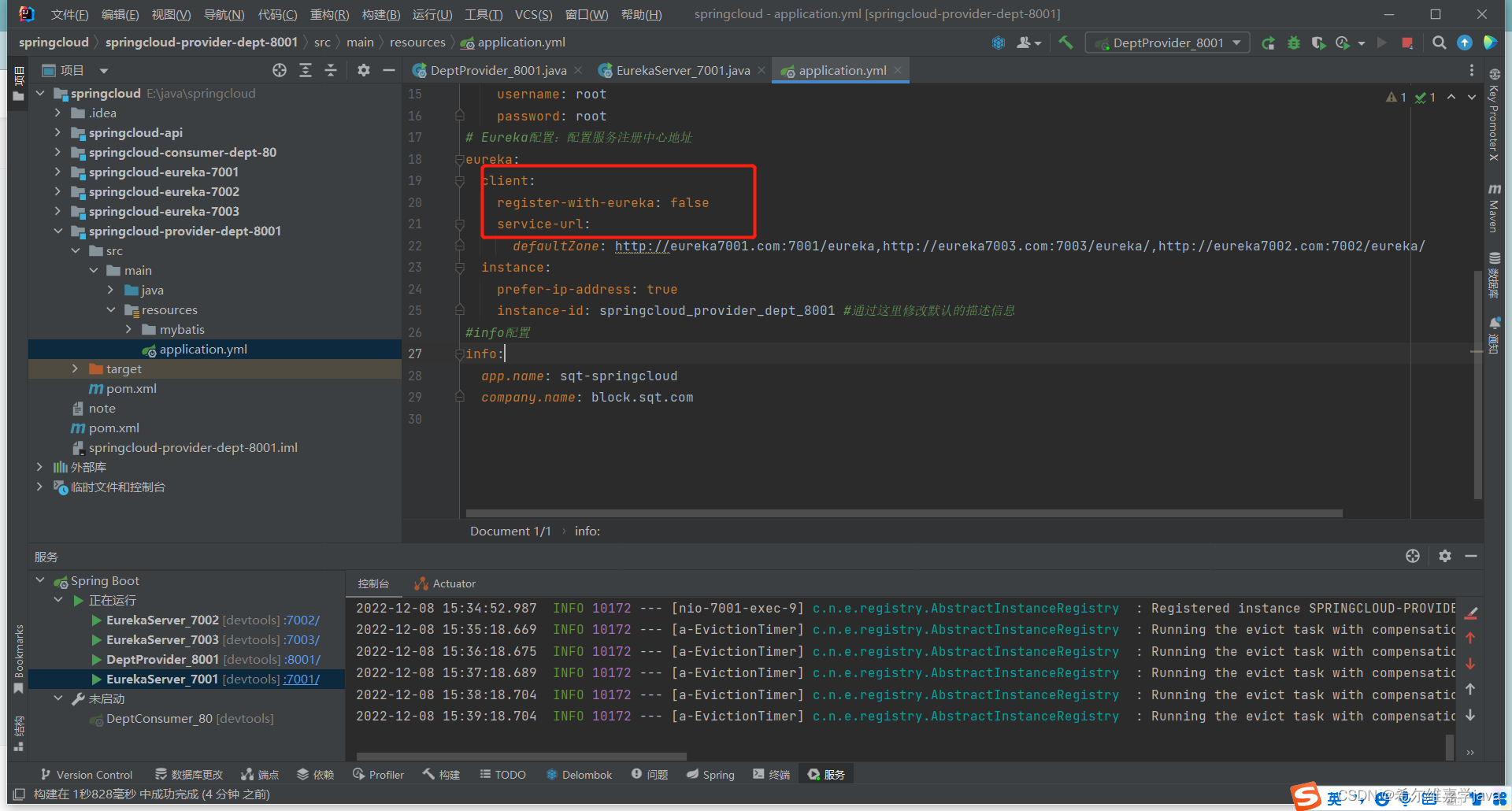
Task: Run profiler via the clock toolbar icon
Action: click(1345, 43)
